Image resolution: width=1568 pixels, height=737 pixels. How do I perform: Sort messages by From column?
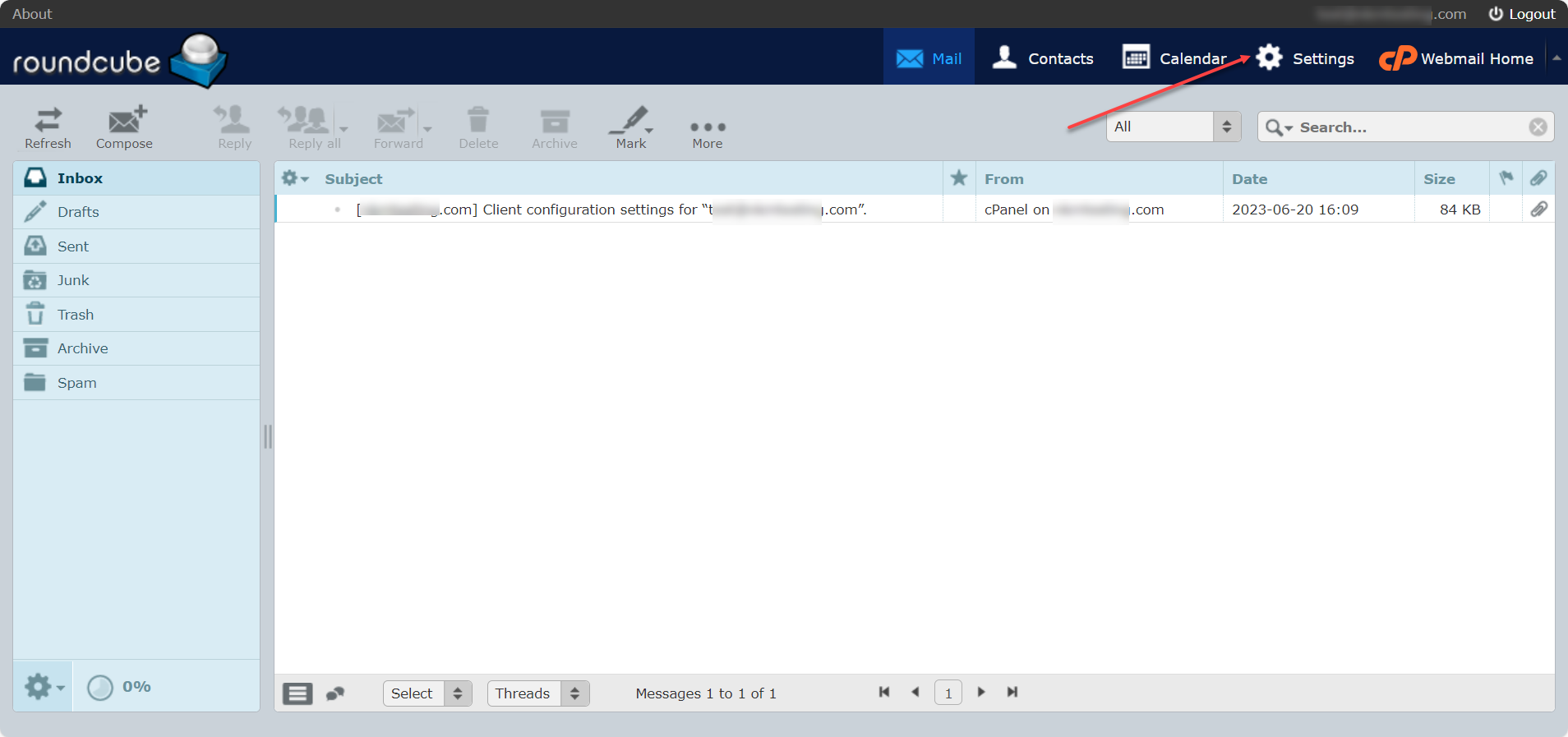coord(1004,179)
